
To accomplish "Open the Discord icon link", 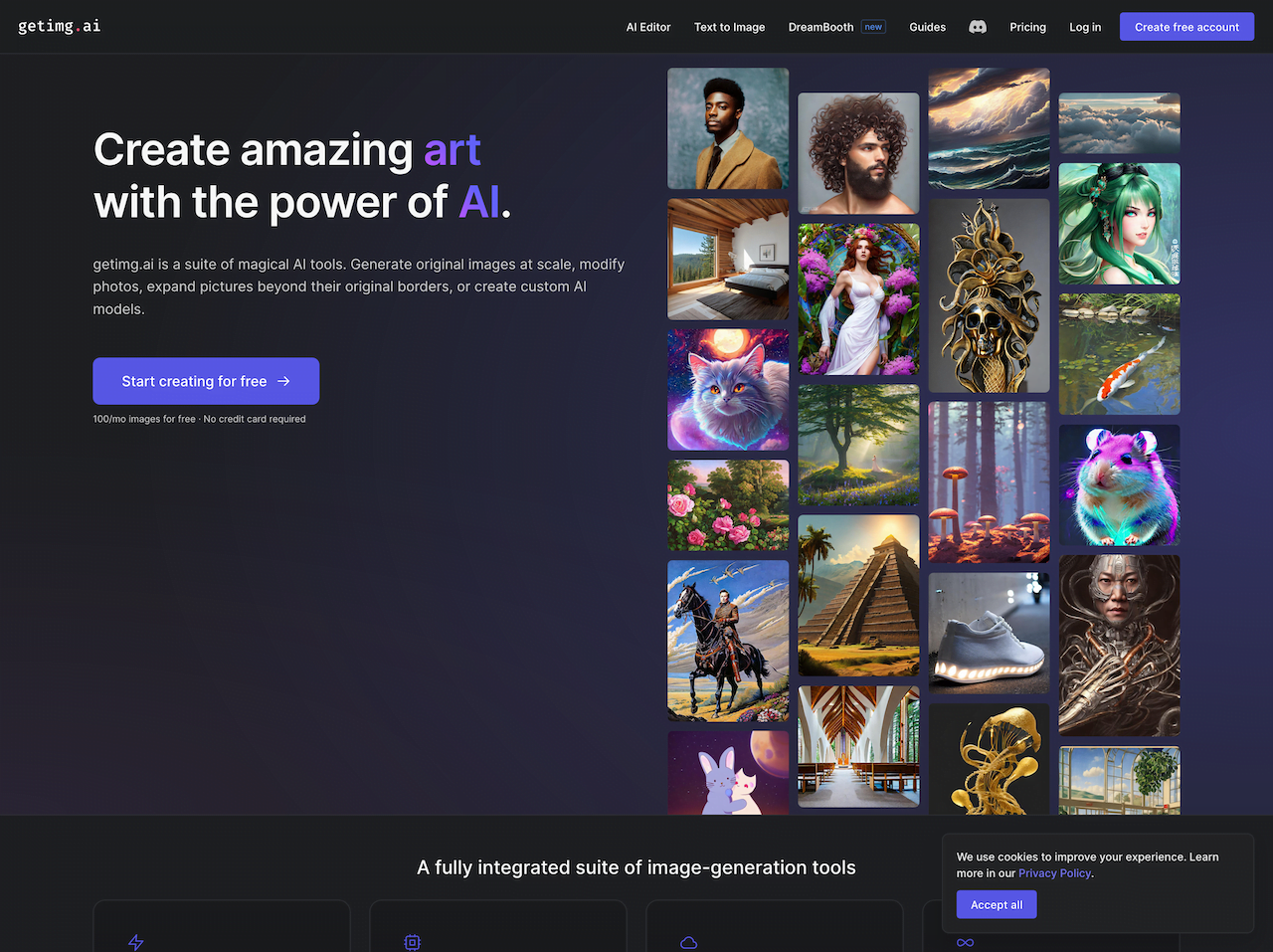I will click(x=978, y=27).
